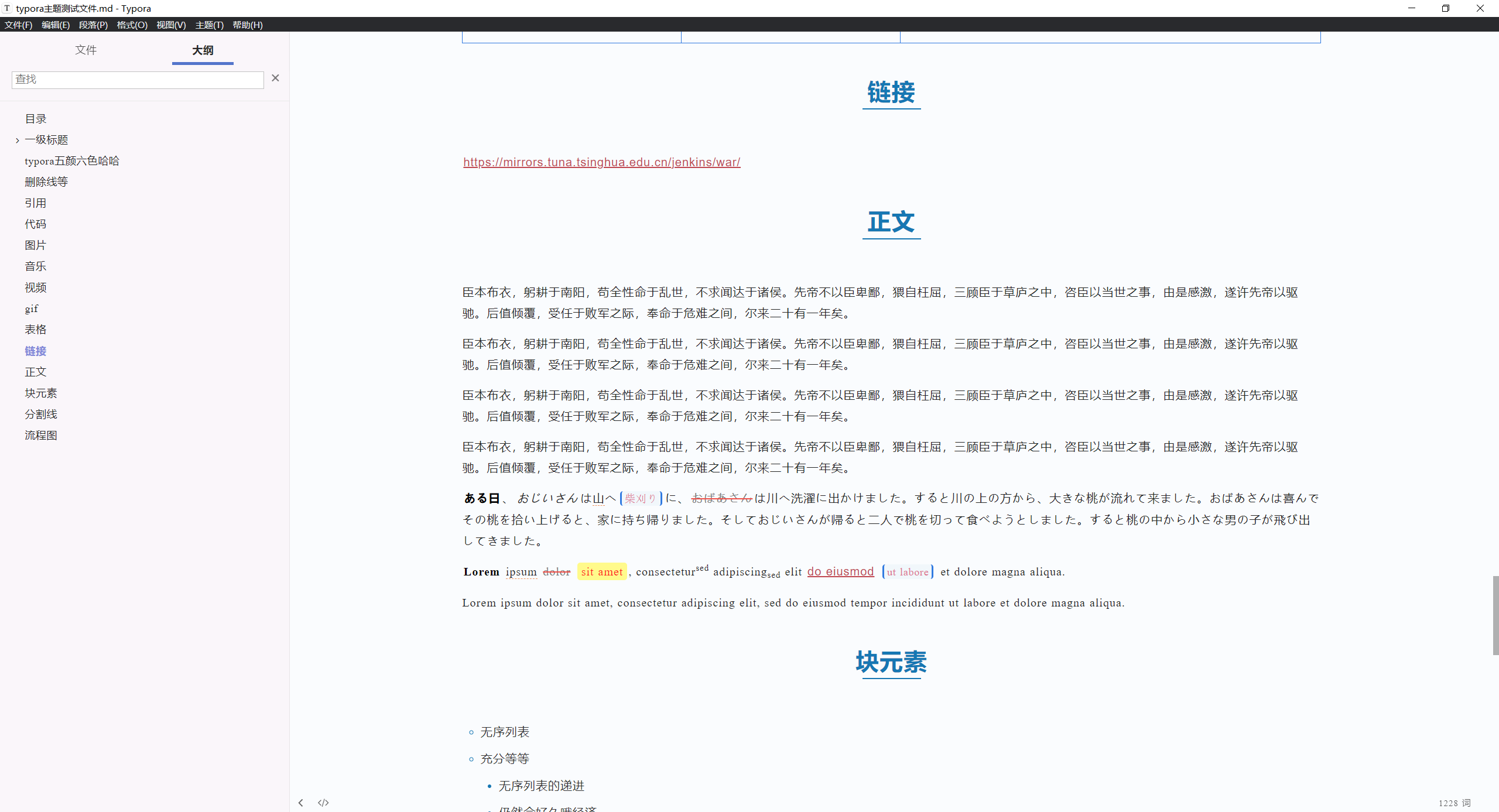Jump to 代码 in outline

pos(36,224)
